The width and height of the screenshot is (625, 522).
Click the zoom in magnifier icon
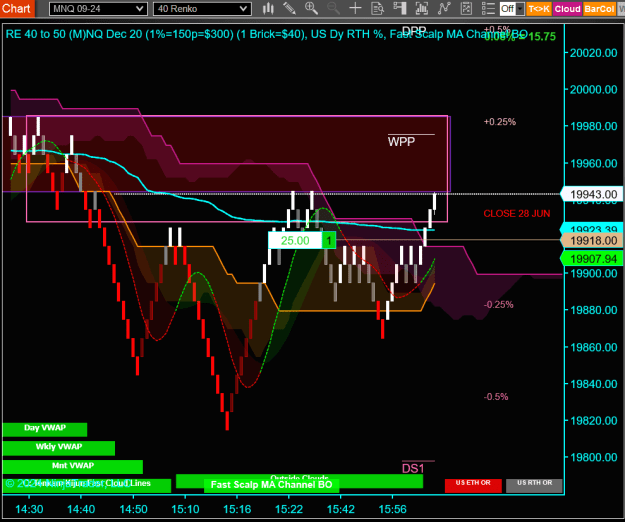coord(311,8)
